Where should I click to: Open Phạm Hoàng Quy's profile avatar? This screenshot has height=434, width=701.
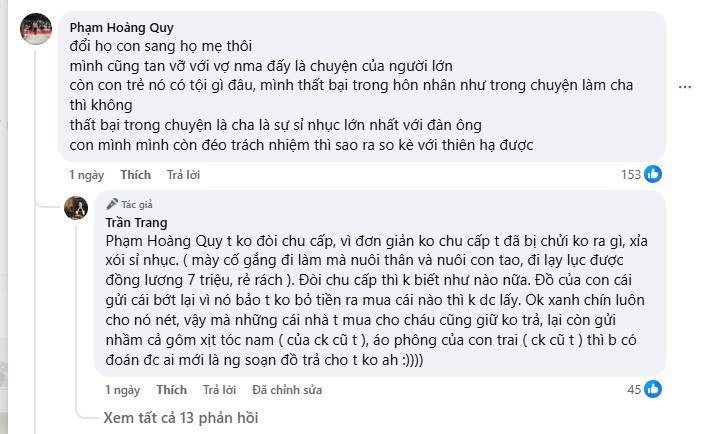(36, 29)
